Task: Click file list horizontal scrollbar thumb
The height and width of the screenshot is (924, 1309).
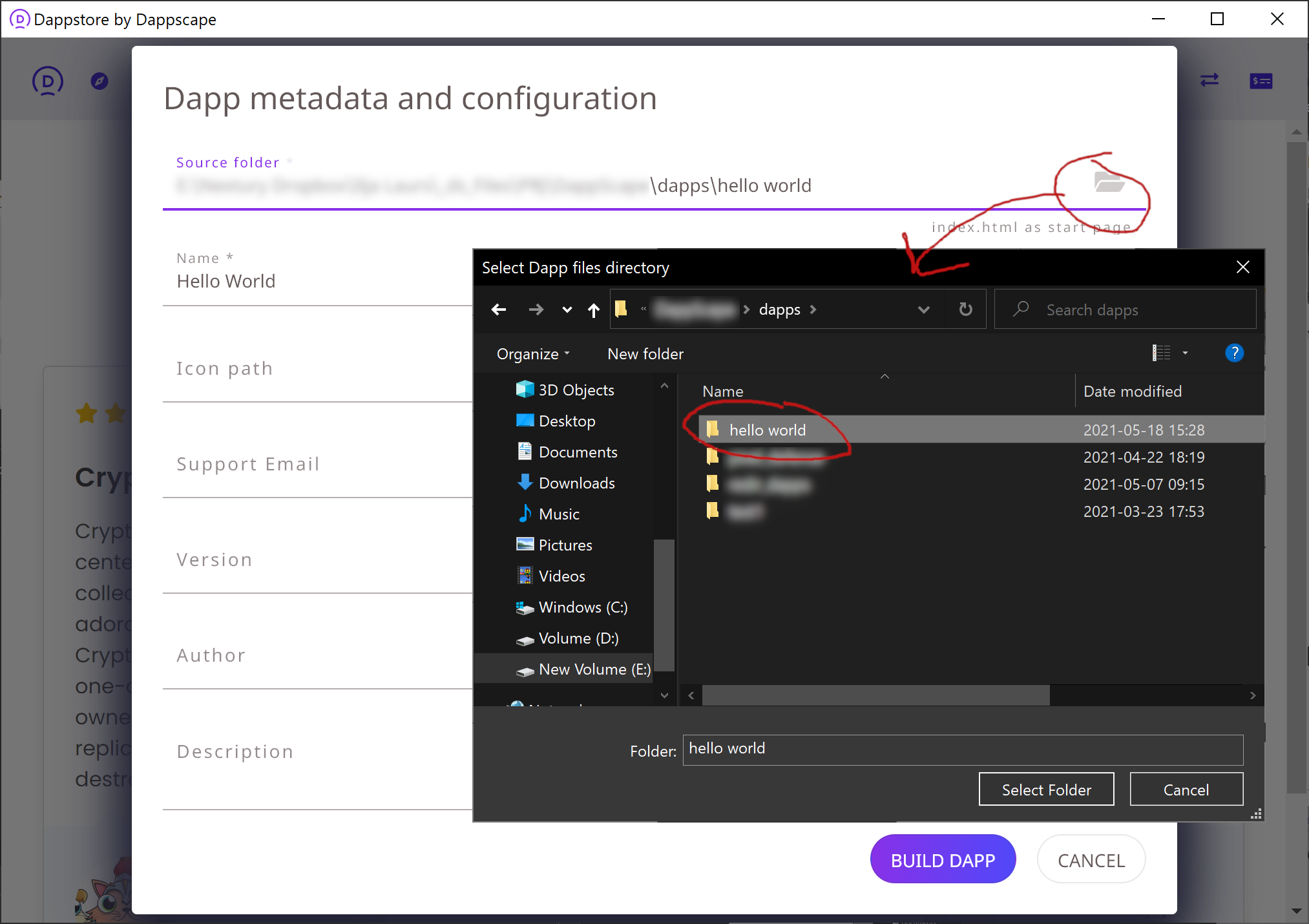Action: pos(875,695)
